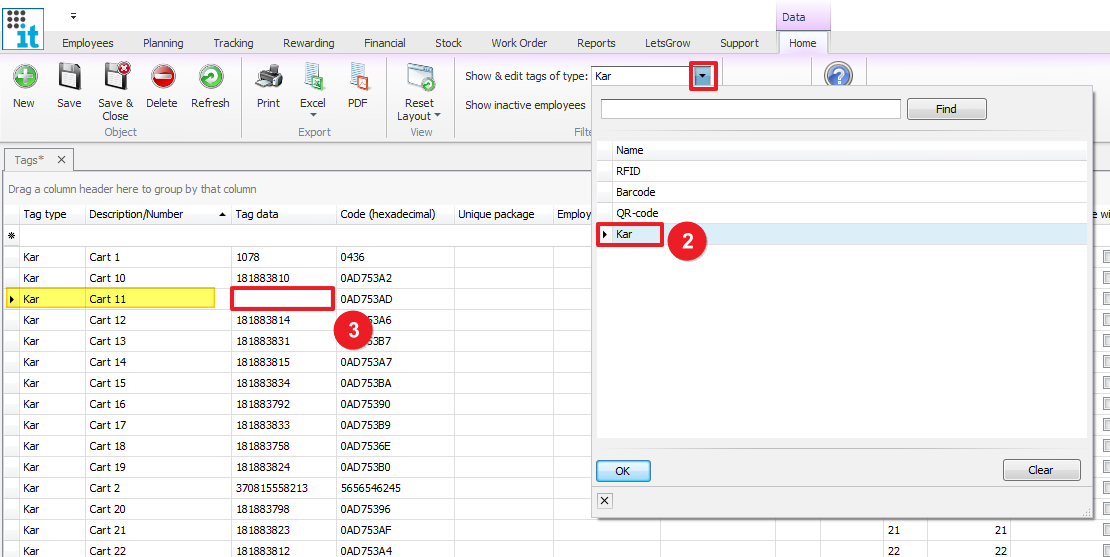This screenshot has height=557, width=1110.
Task: Click the Find button
Action: (x=946, y=109)
